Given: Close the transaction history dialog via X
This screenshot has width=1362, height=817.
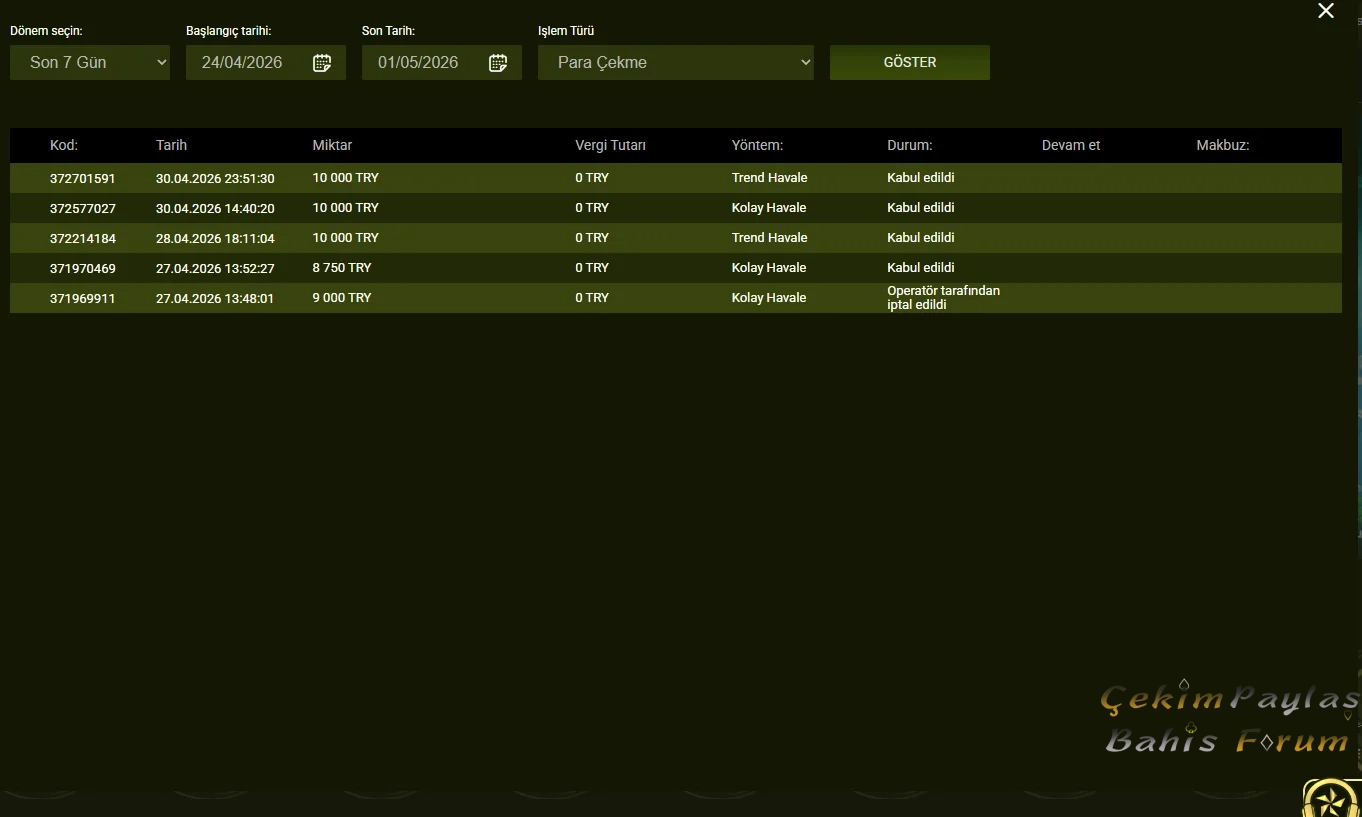Looking at the screenshot, I should (1326, 11).
